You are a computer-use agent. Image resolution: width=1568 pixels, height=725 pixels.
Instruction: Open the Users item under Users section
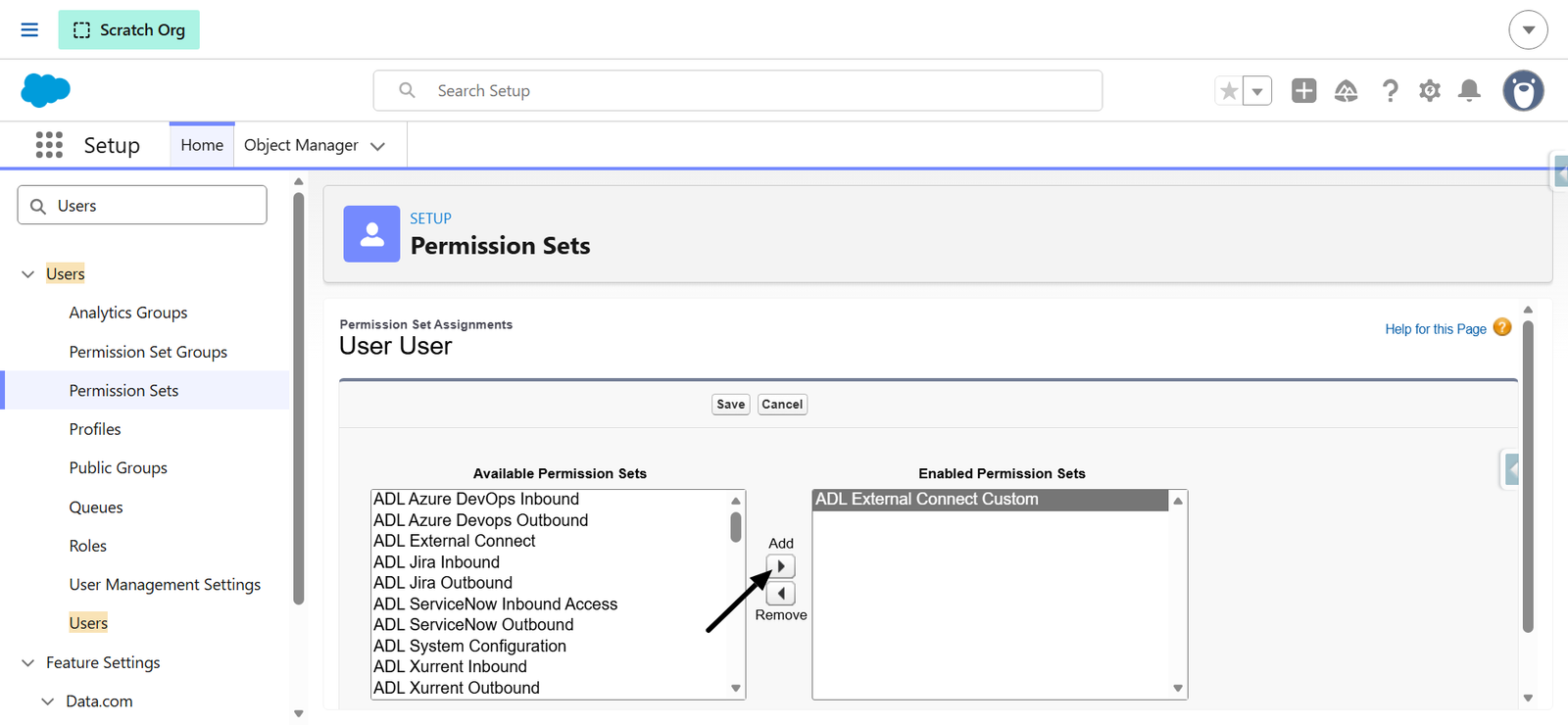tap(88, 623)
